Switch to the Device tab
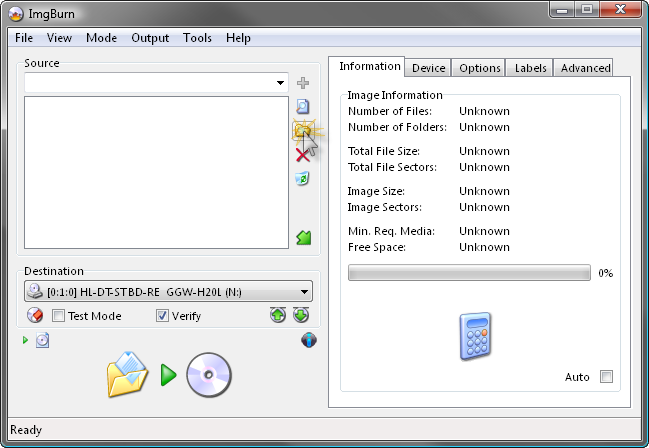This screenshot has height=448, width=649. (x=428, y=68)
